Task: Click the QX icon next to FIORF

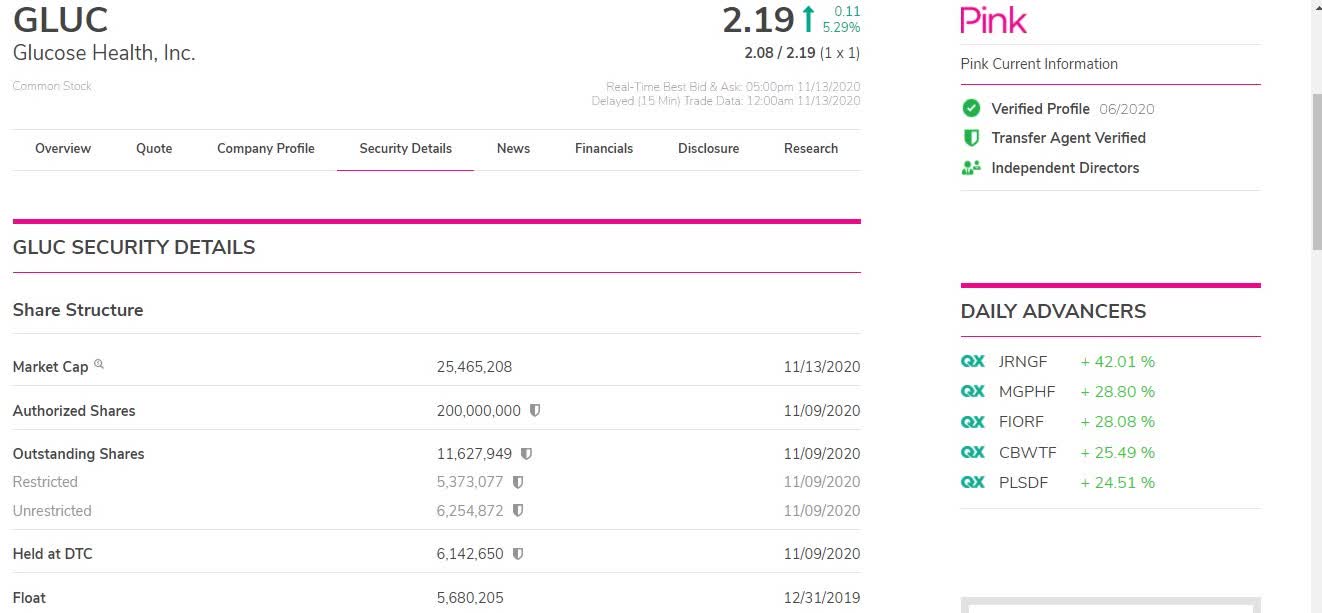Action: pyautogui.click(x=972, y=422)
